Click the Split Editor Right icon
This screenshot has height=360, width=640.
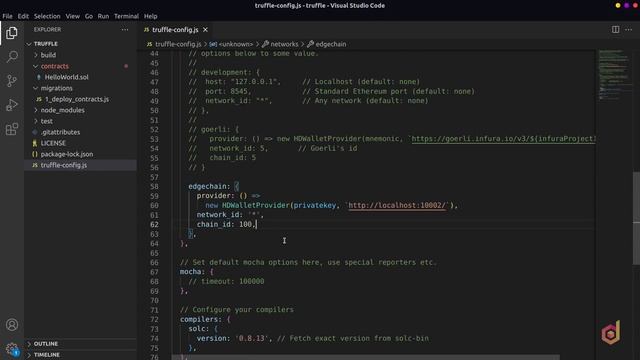pyautogui.click(x=615, y=29)
